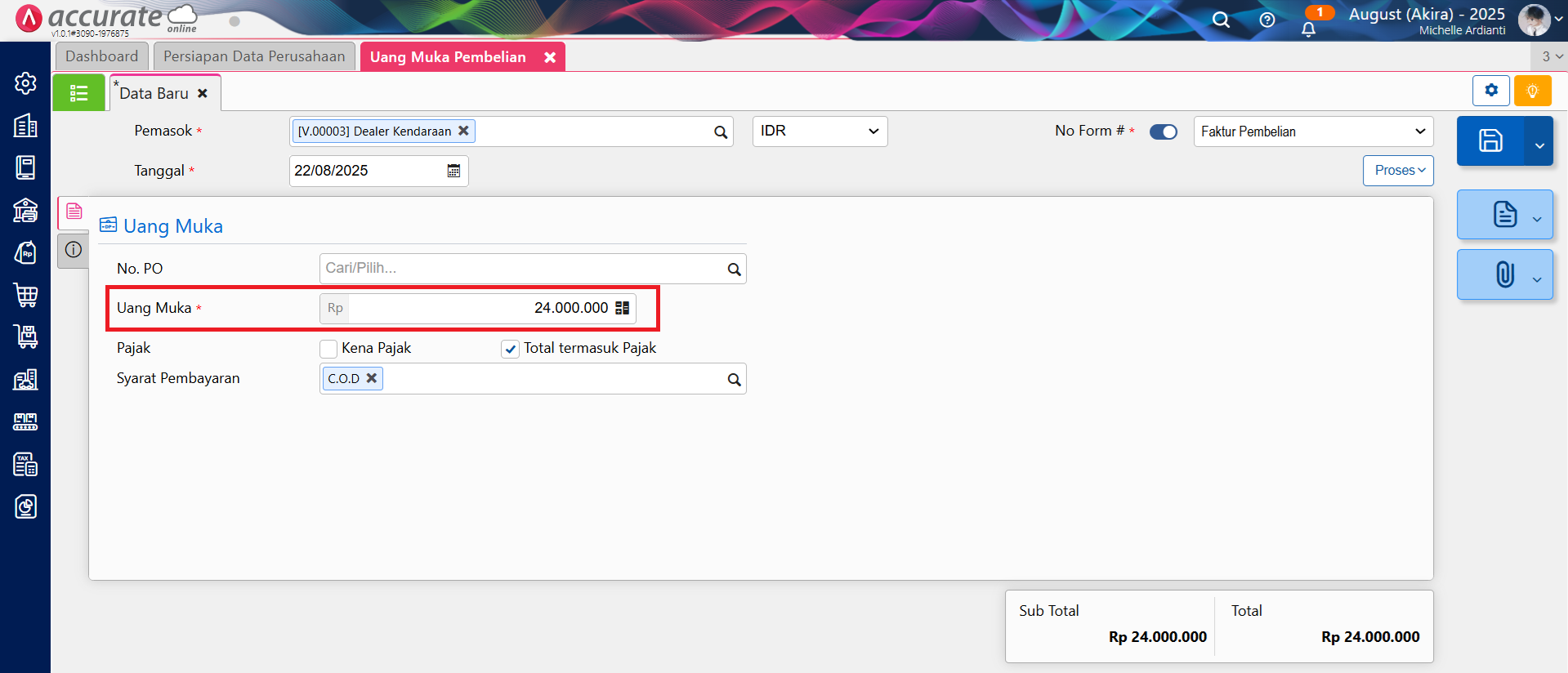Open the manufacturing module icon in the sidebar
The height and width of the screenshot is (673, 1568).
(x=25, y=421)
